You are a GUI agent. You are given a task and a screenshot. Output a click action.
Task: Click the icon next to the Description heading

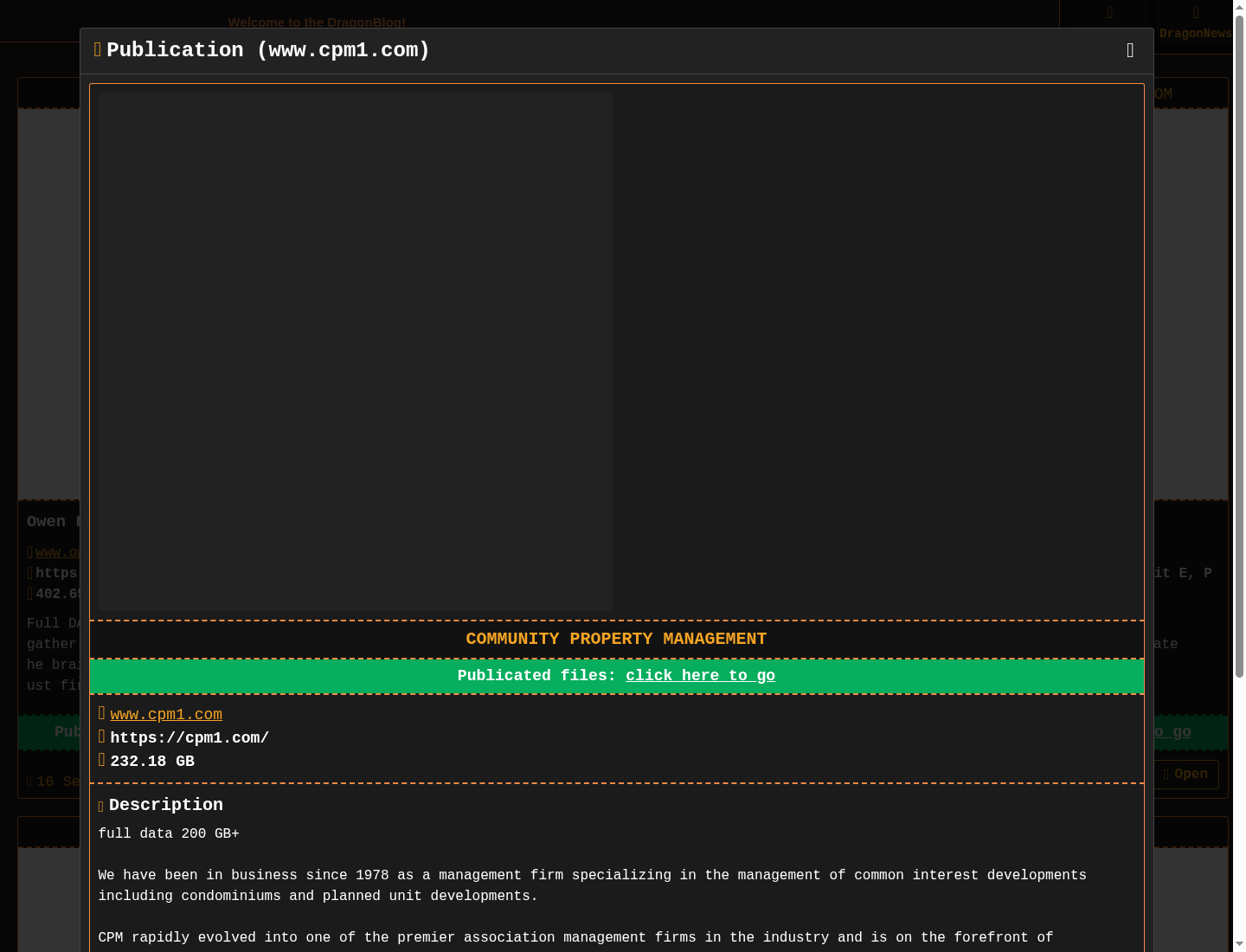[101, 807]
